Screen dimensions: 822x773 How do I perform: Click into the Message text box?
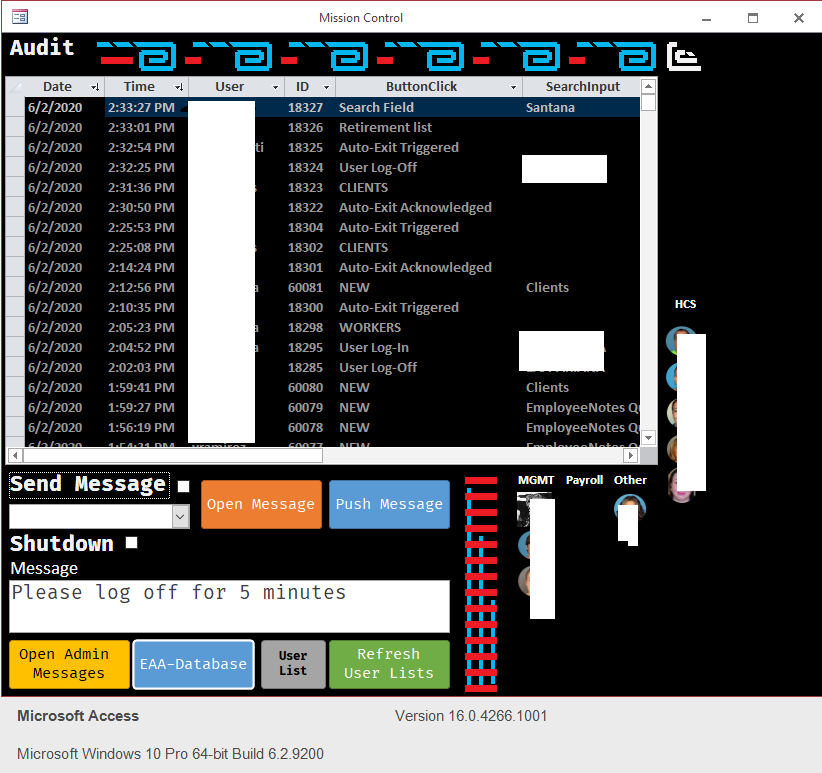coord(229,606)
